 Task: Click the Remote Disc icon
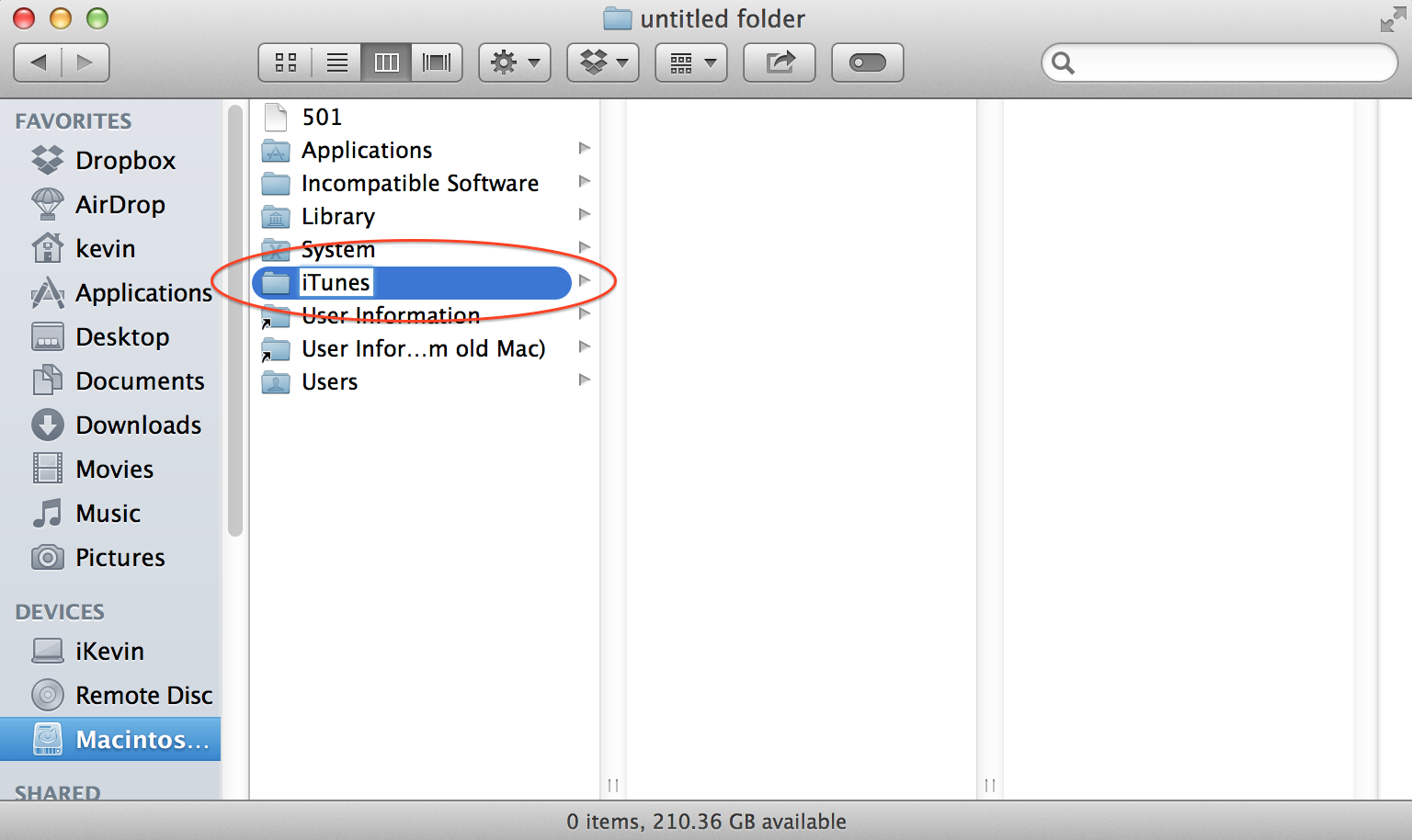[48, 695]
